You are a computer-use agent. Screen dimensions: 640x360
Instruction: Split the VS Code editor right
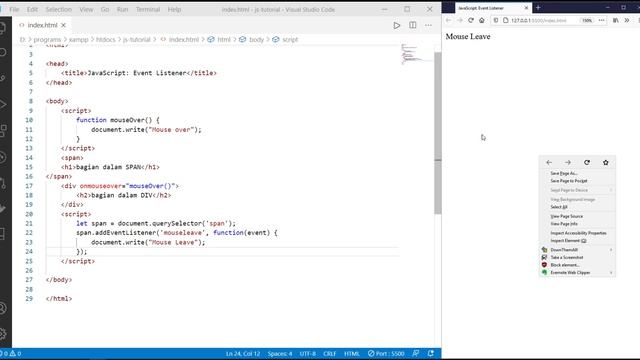pyautogui.click(x=413, y=25)
